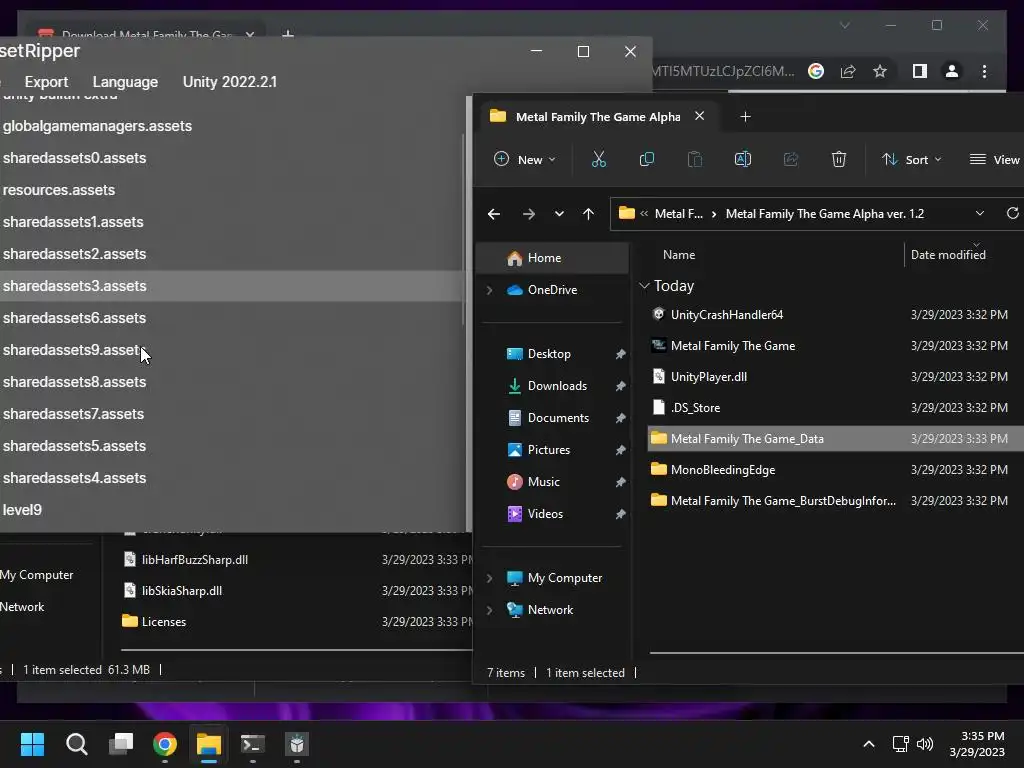Select Videos in the navigation pane
Screen dimensions: 1024x768
(554, 514)
